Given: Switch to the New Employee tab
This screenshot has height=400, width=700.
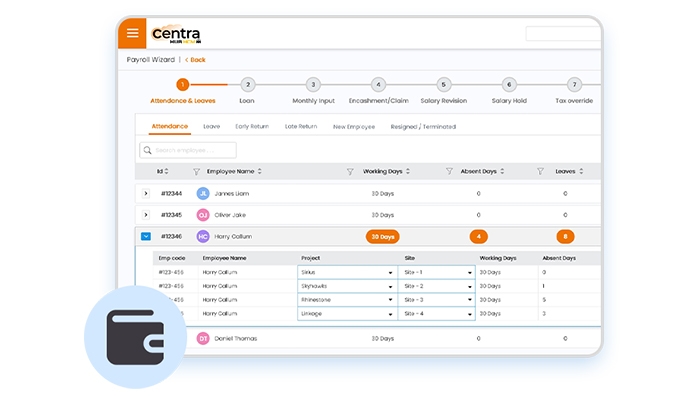Looking at the screenshot, I should 353,127.
